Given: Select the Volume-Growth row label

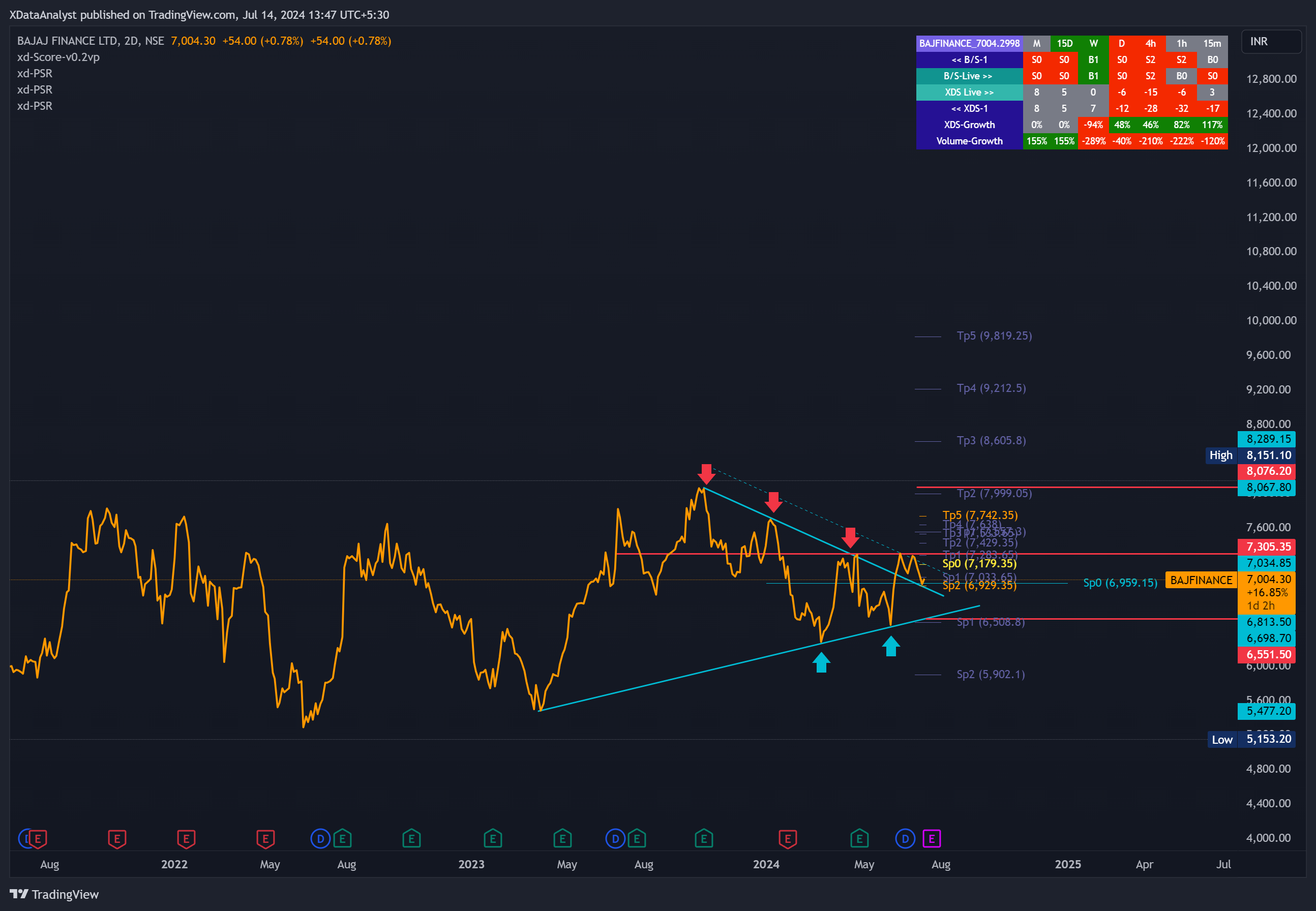Looking at the screenshot, I should 969,141.
